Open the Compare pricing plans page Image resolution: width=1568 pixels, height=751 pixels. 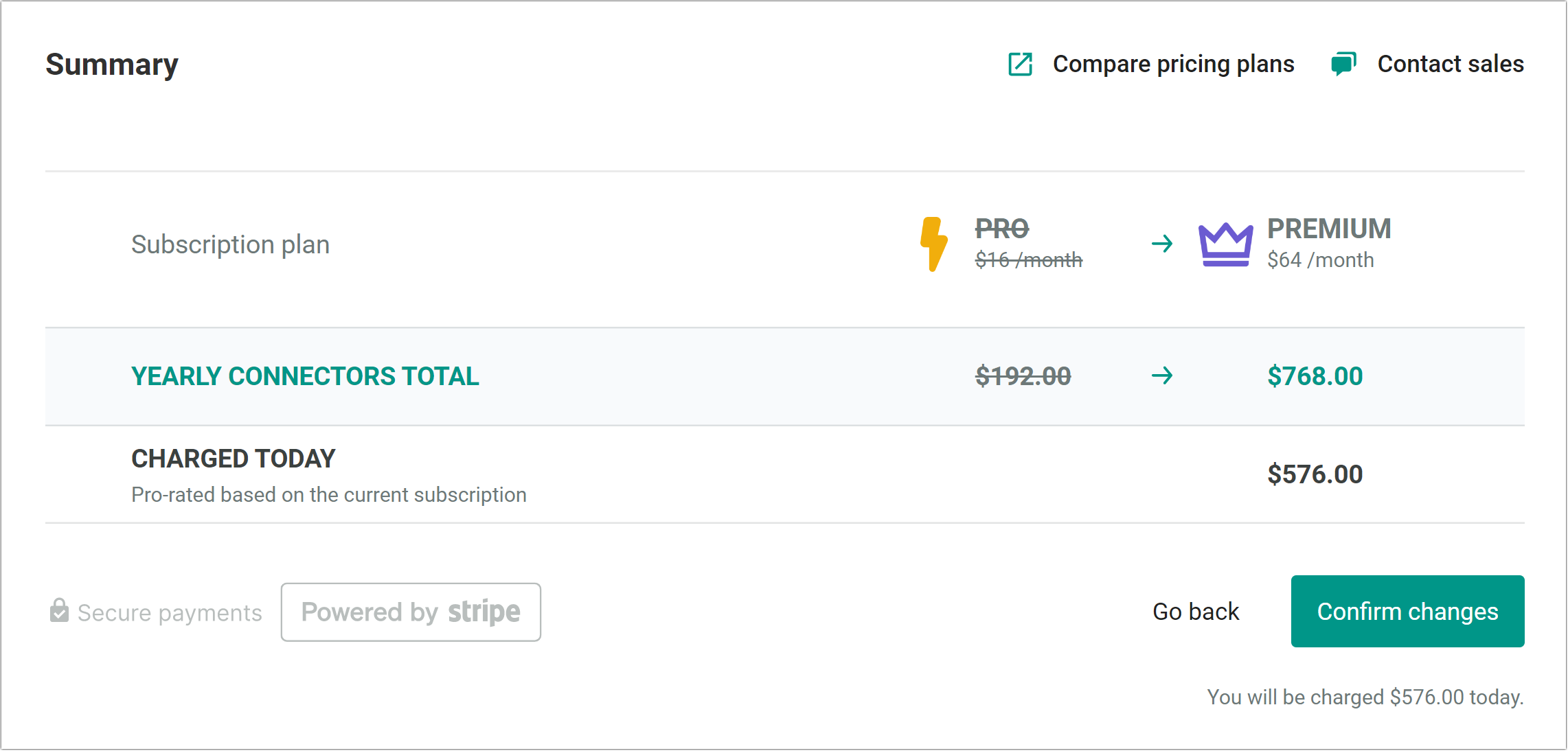click(1173, 64)
